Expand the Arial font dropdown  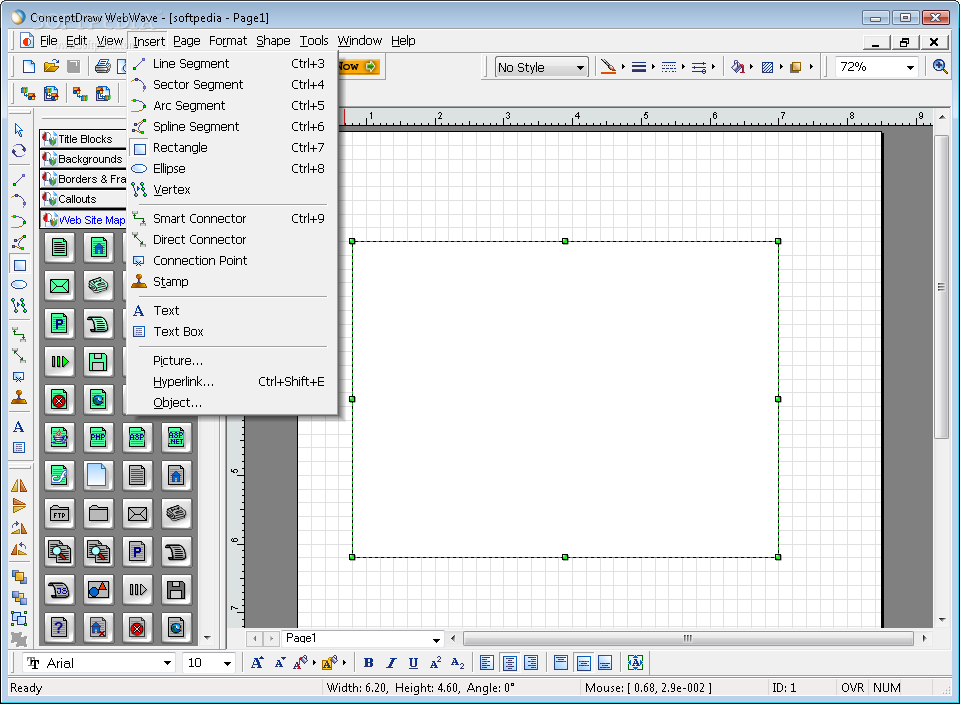click(x=167, y=663)
